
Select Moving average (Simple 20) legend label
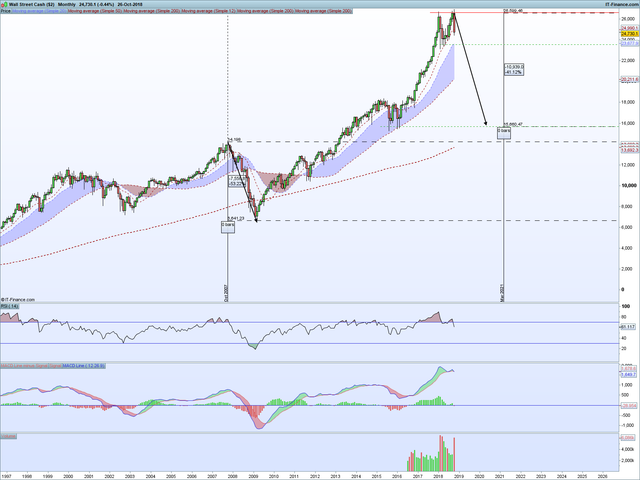pos(39,11)
